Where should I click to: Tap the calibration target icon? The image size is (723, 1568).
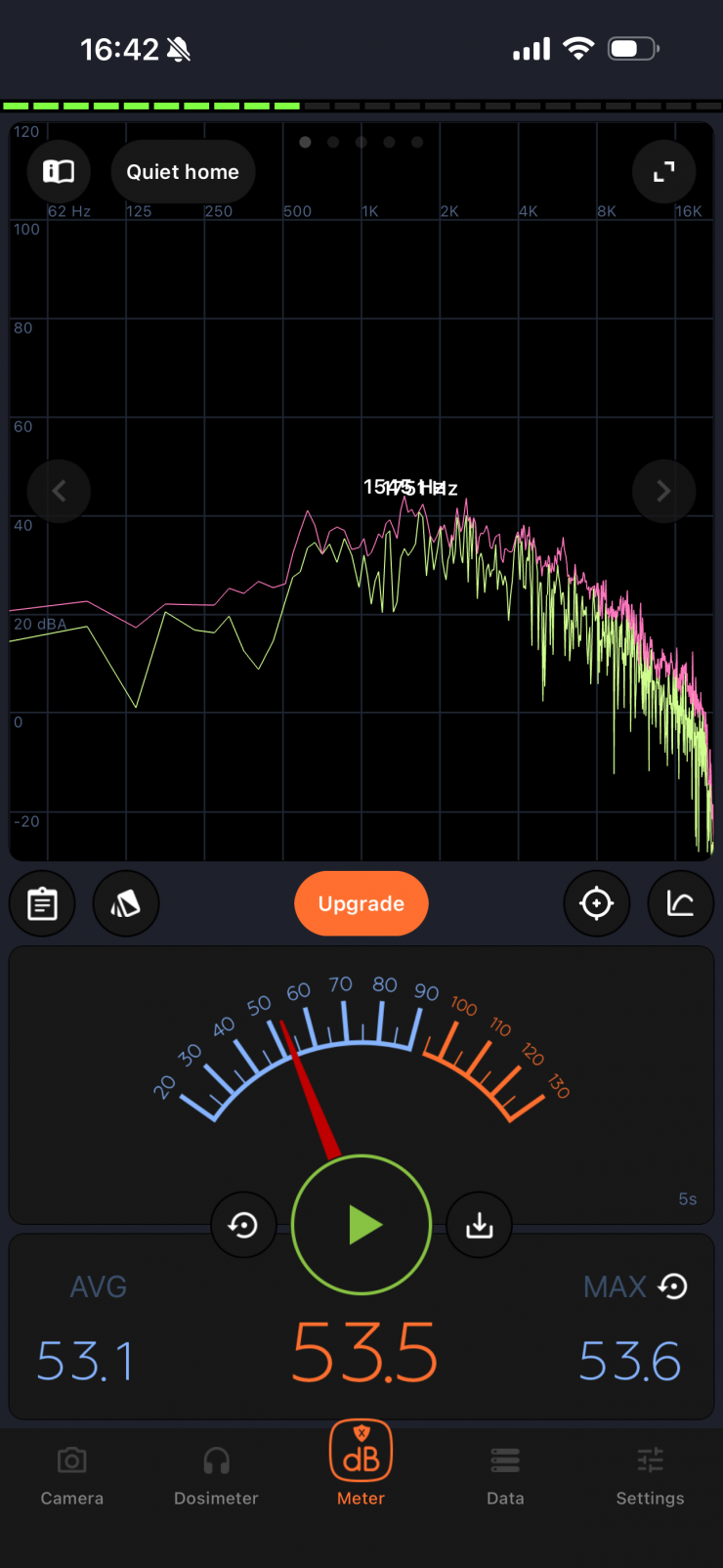597,904
